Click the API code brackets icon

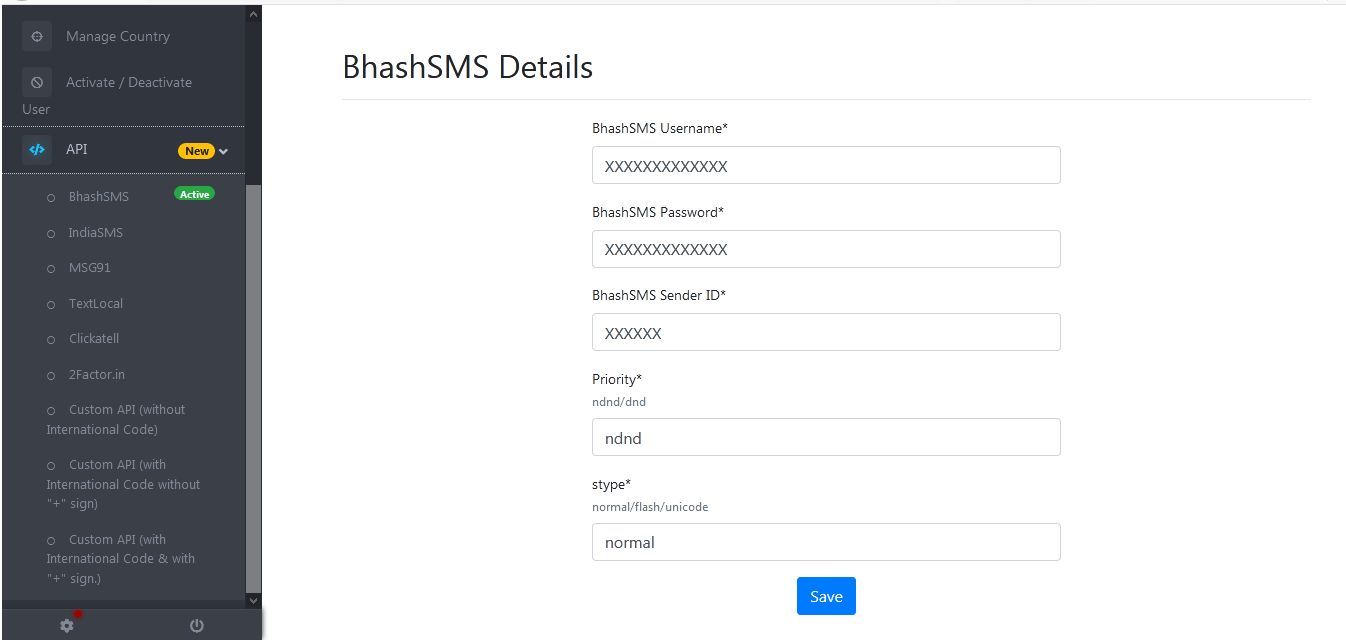(x=37, y=150)
